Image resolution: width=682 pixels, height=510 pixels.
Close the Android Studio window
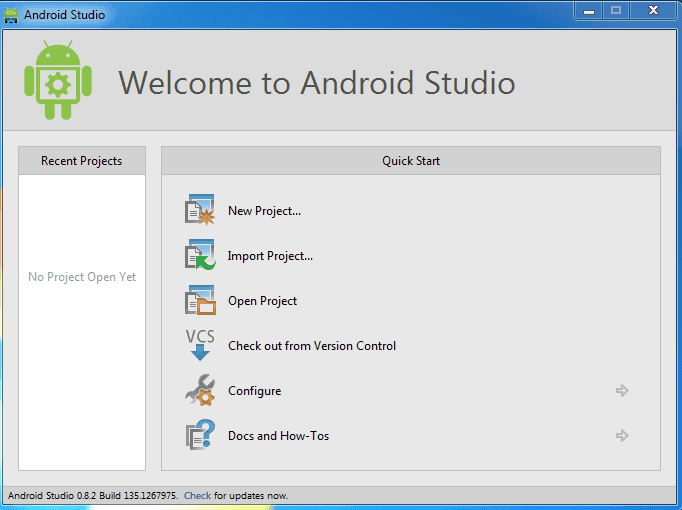coord(653,11)
